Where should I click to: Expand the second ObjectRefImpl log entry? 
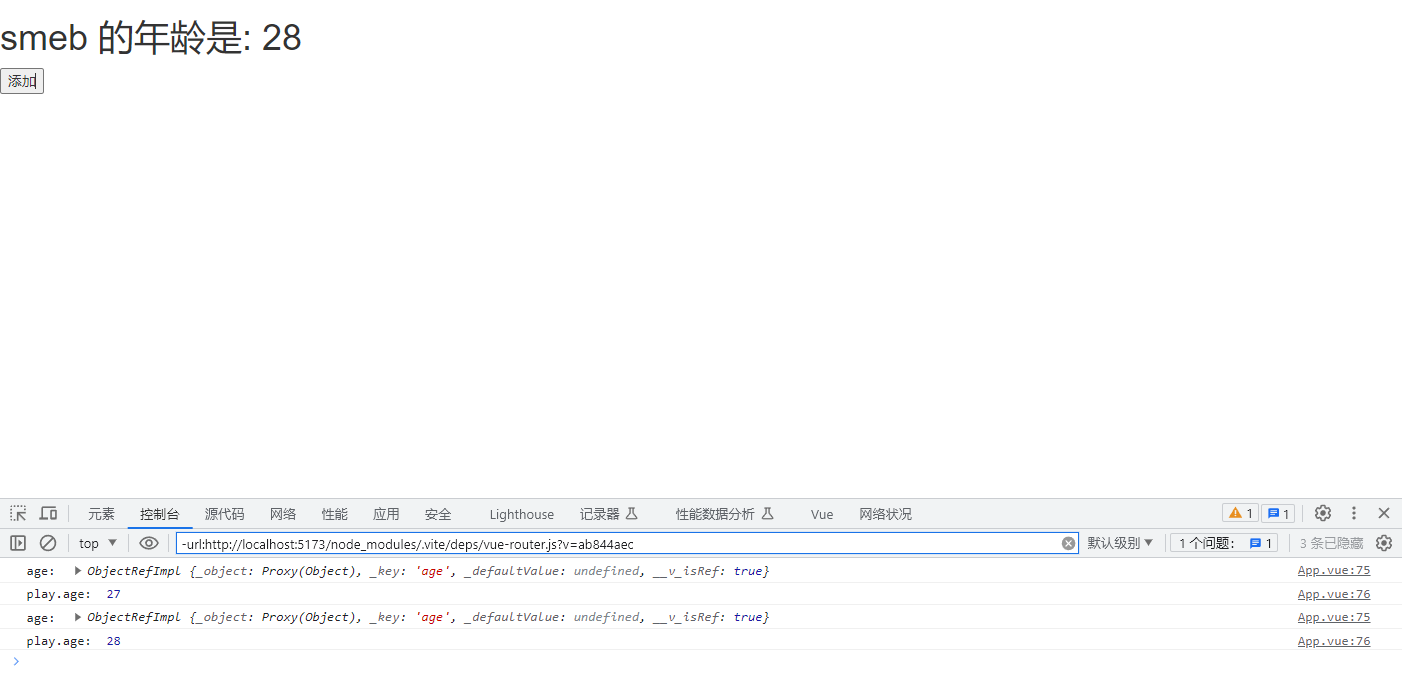coord(78,617)
